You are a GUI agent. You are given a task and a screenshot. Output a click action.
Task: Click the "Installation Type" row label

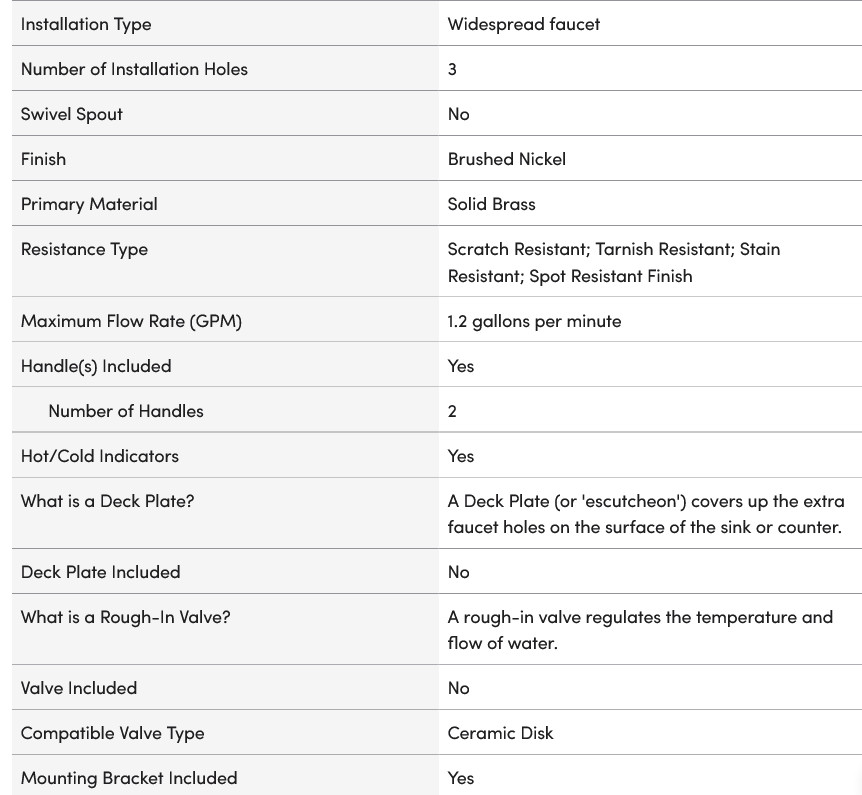click(86, 24)
